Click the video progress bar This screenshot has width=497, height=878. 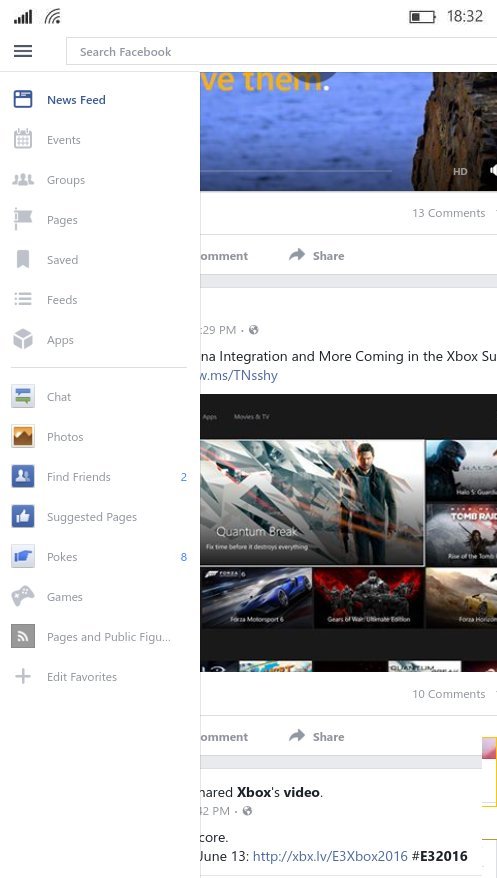point(296,170)
